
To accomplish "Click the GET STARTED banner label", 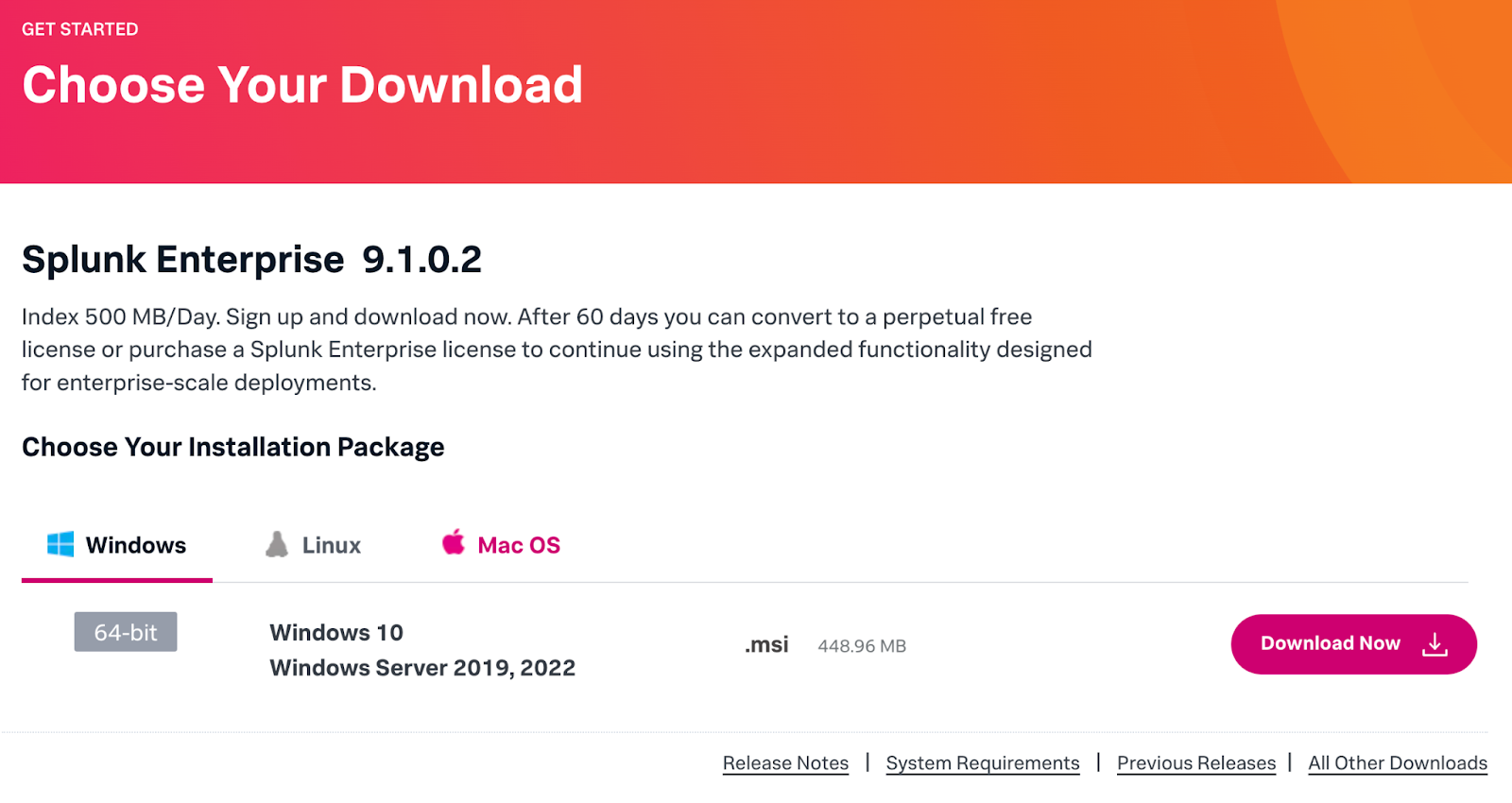I will [80, 29].
